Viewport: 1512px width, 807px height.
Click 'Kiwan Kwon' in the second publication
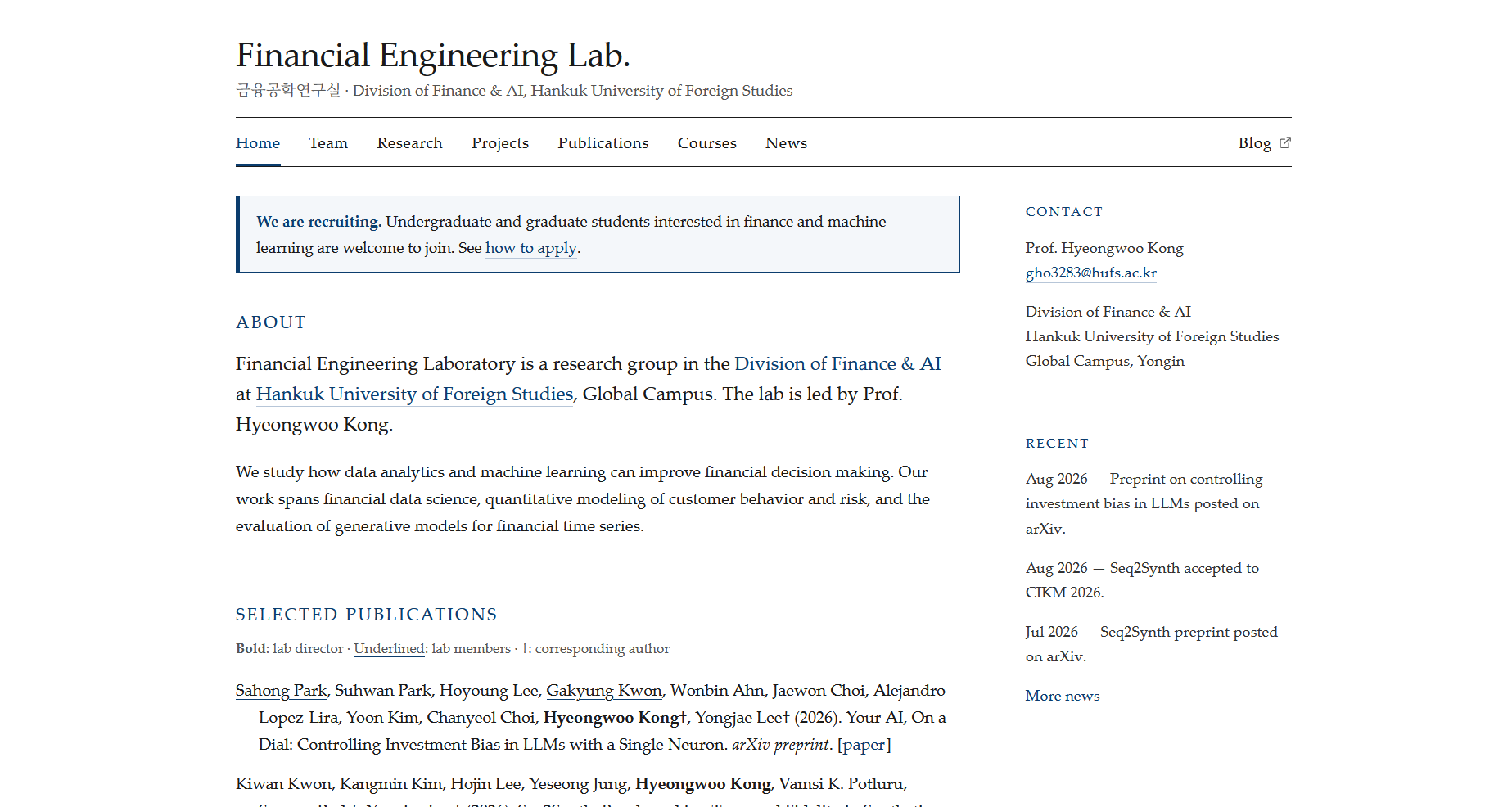(283, 784)
